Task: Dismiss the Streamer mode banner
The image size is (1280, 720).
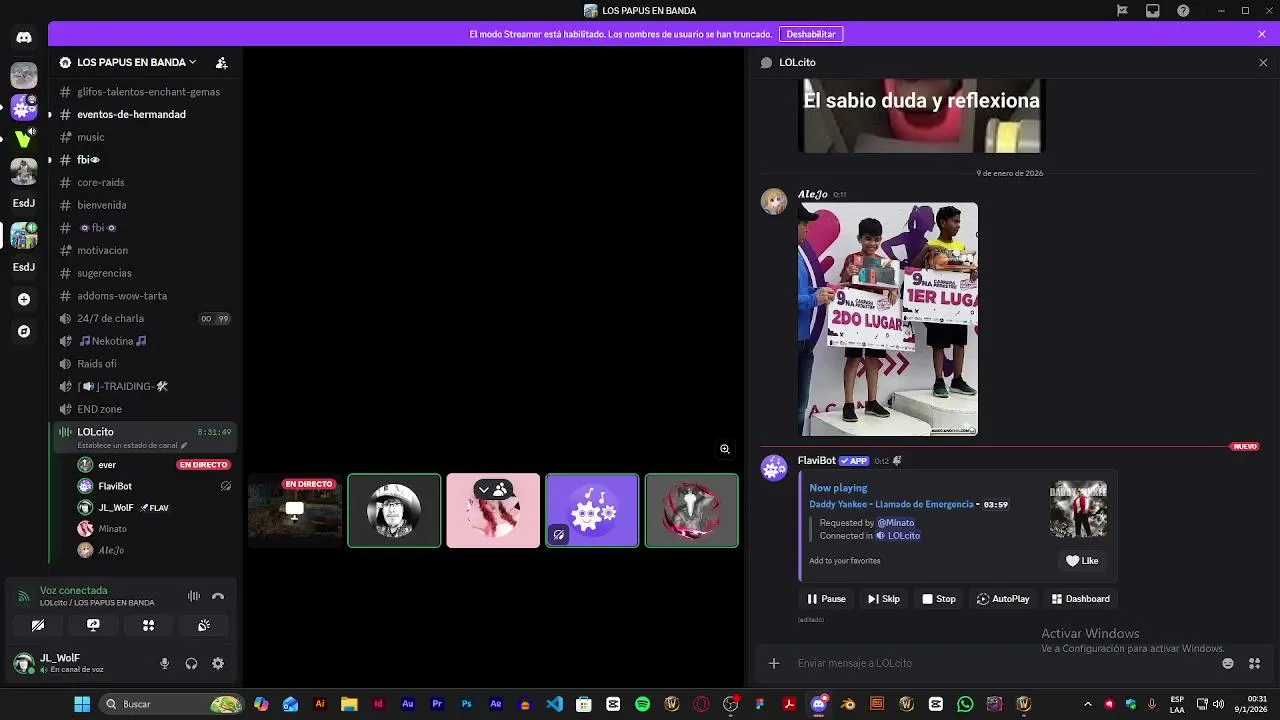Action: point(1262,34)
